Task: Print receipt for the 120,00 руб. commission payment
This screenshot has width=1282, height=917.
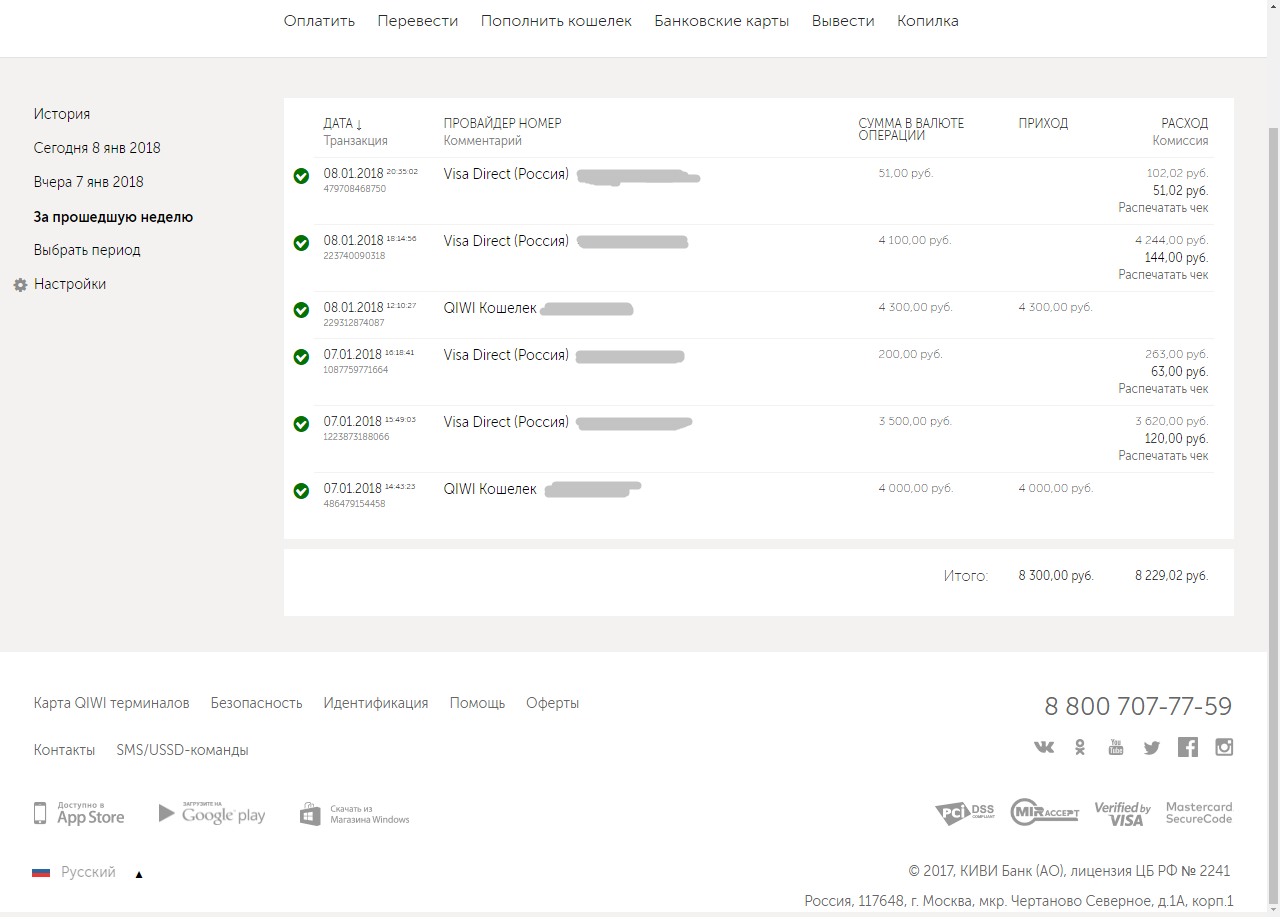Action: coord(1163,456)
